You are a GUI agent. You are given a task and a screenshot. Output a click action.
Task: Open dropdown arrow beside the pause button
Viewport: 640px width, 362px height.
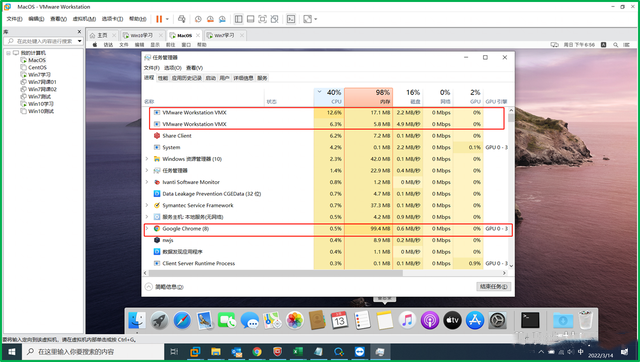(167, 19)
